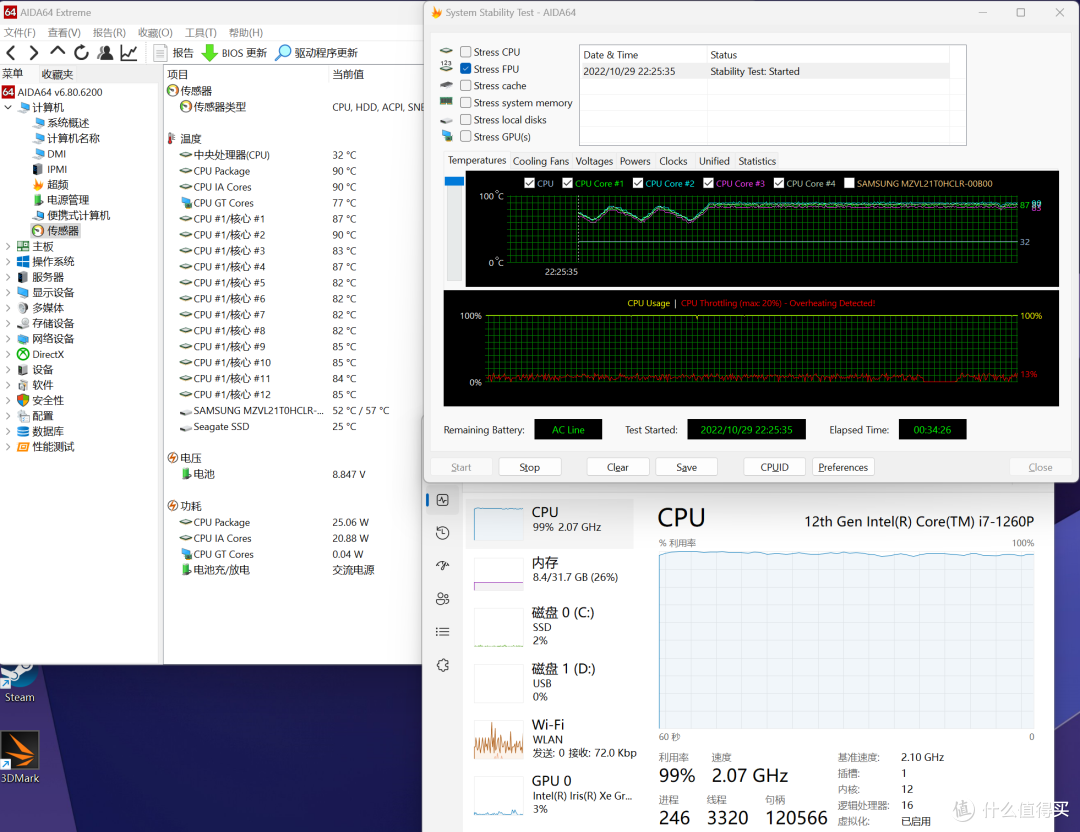Click 驱动程序更新 driver update button

coord(317,52)
